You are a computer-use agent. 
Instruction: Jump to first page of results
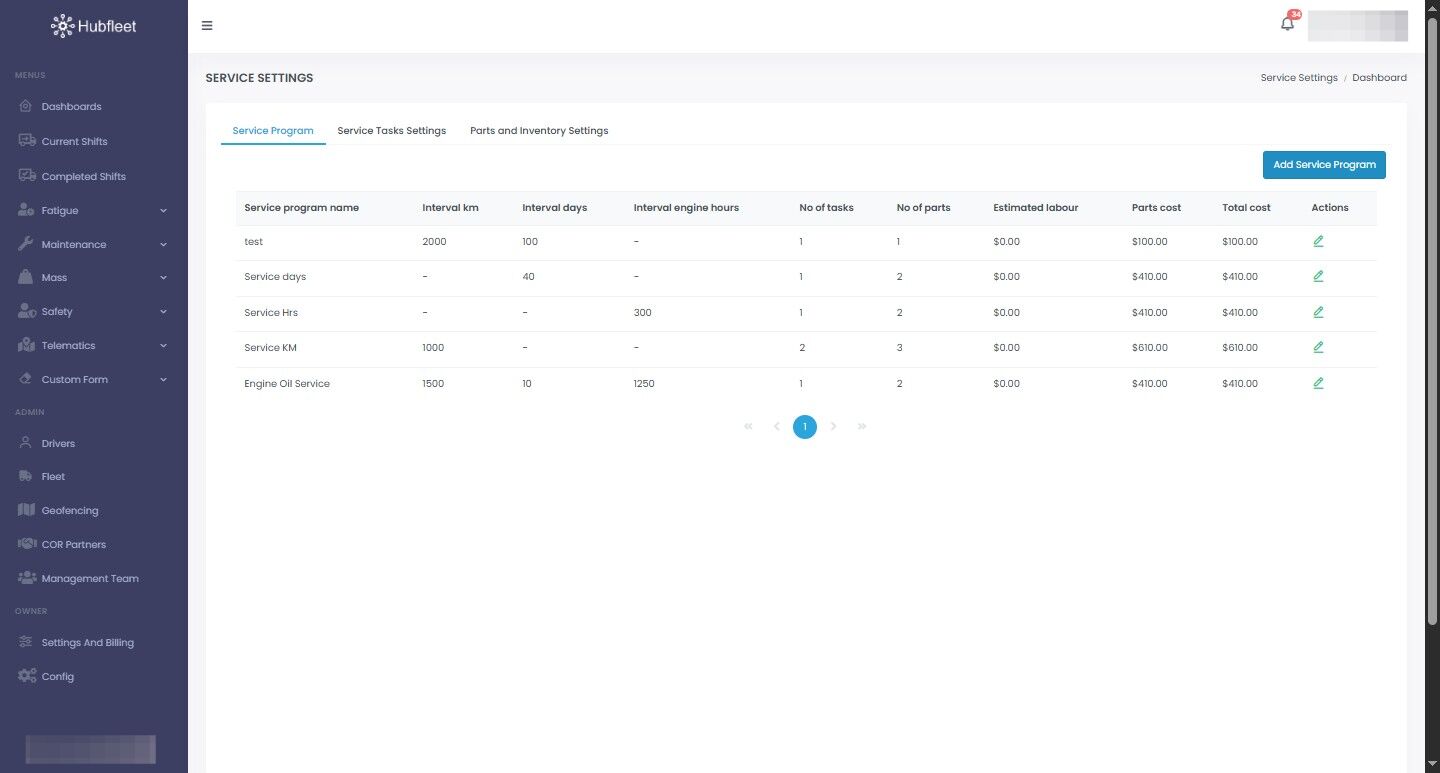pos(748,427)
